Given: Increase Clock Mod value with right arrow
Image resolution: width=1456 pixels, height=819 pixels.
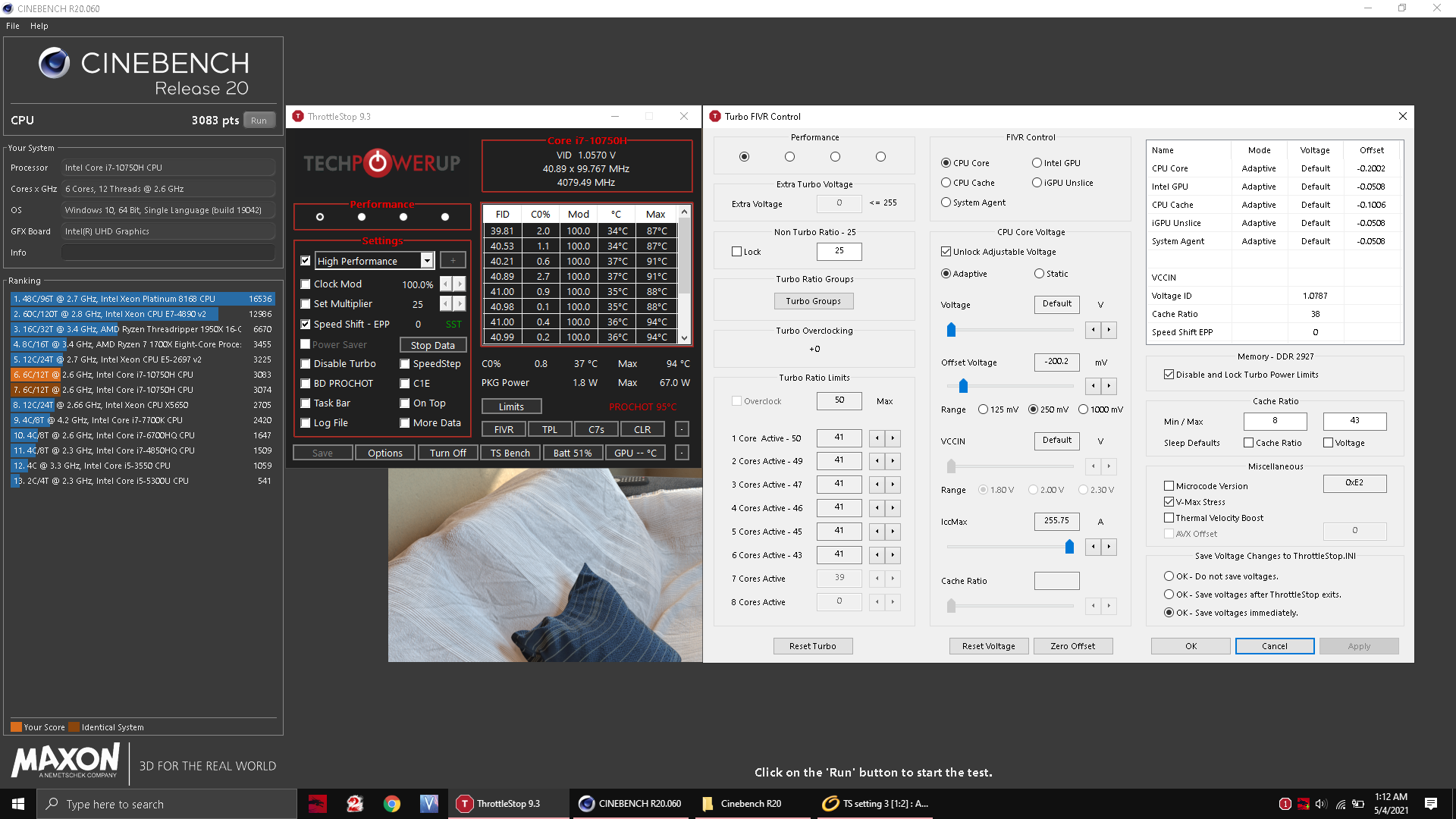Looking at the screenshot, I should tap(460, 284).
